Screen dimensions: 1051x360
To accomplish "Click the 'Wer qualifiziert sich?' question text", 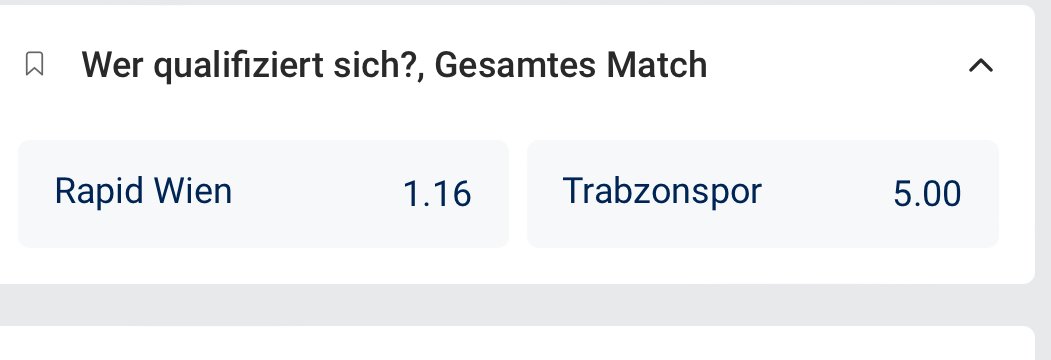I will tap(252, 66).
